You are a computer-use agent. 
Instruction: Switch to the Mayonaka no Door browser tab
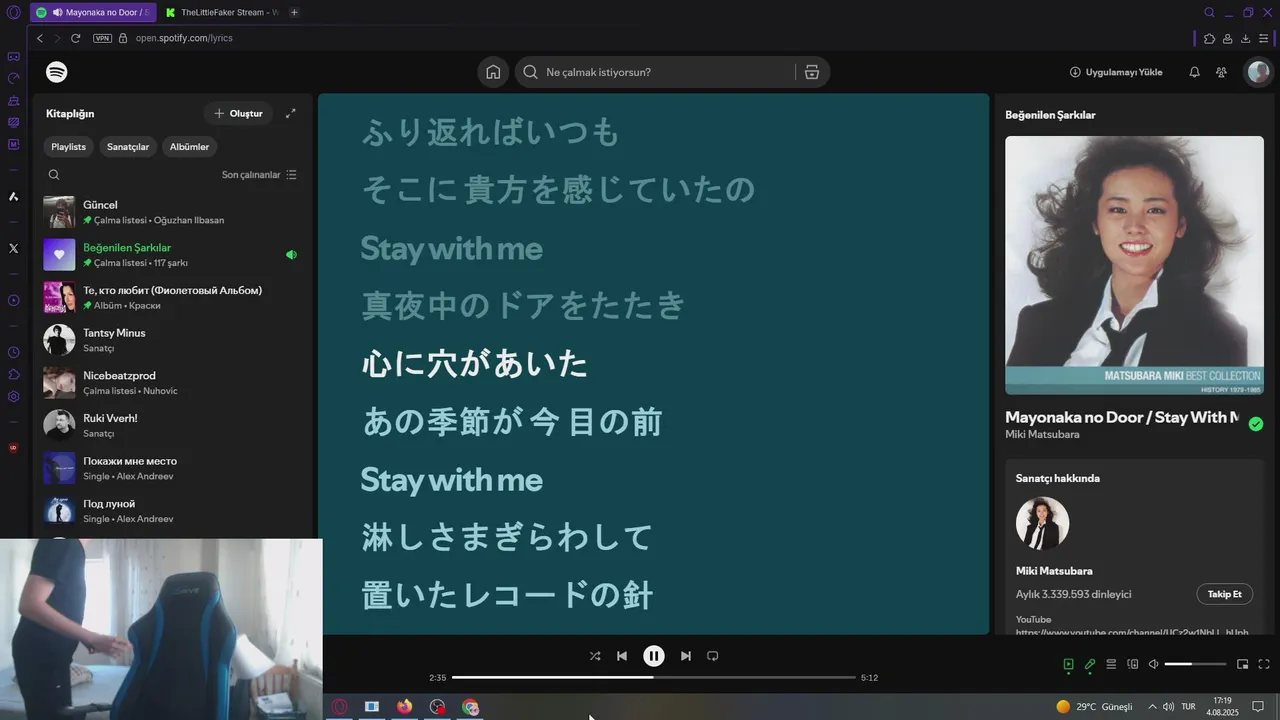click(92, 12)
